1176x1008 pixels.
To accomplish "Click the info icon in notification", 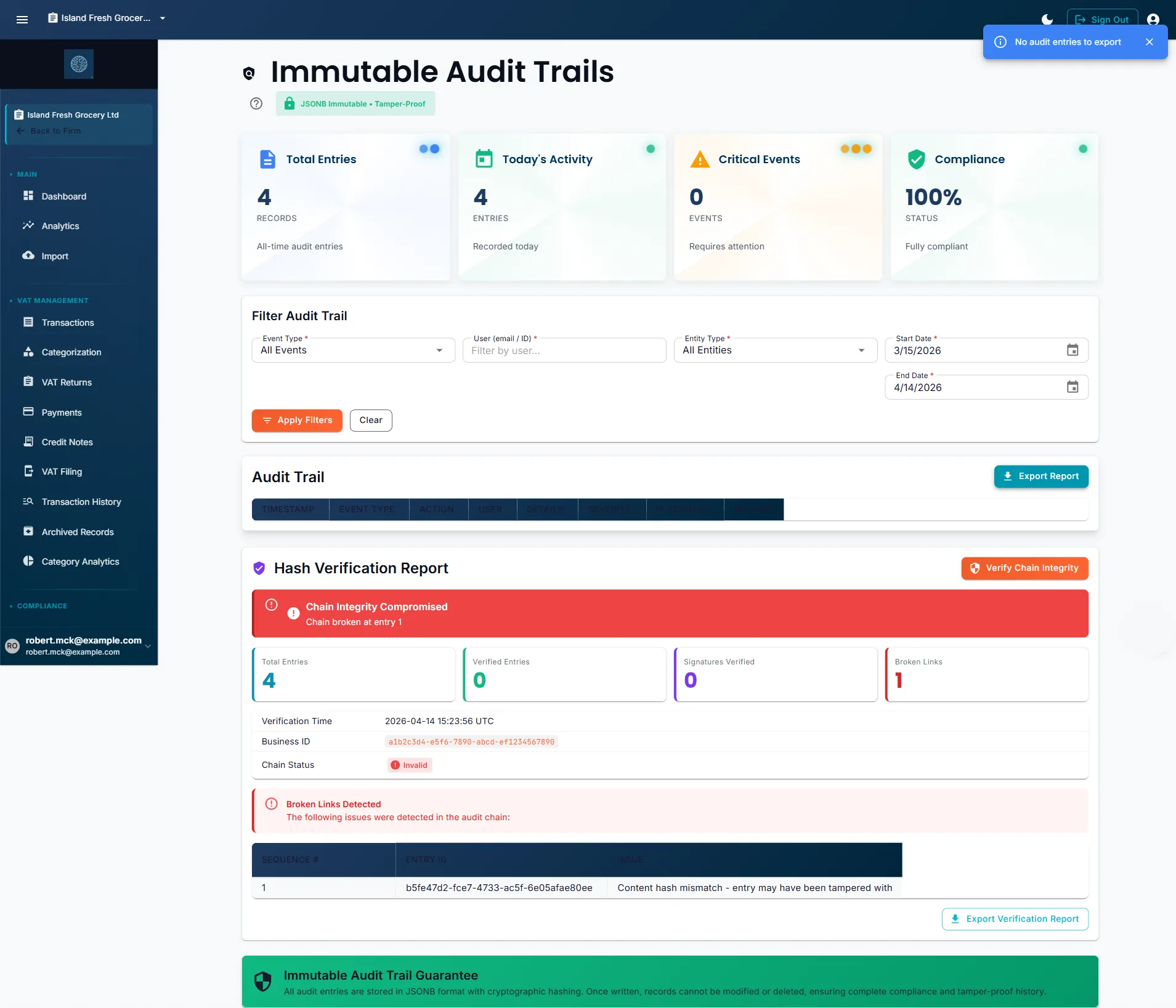I will 1000,42.
